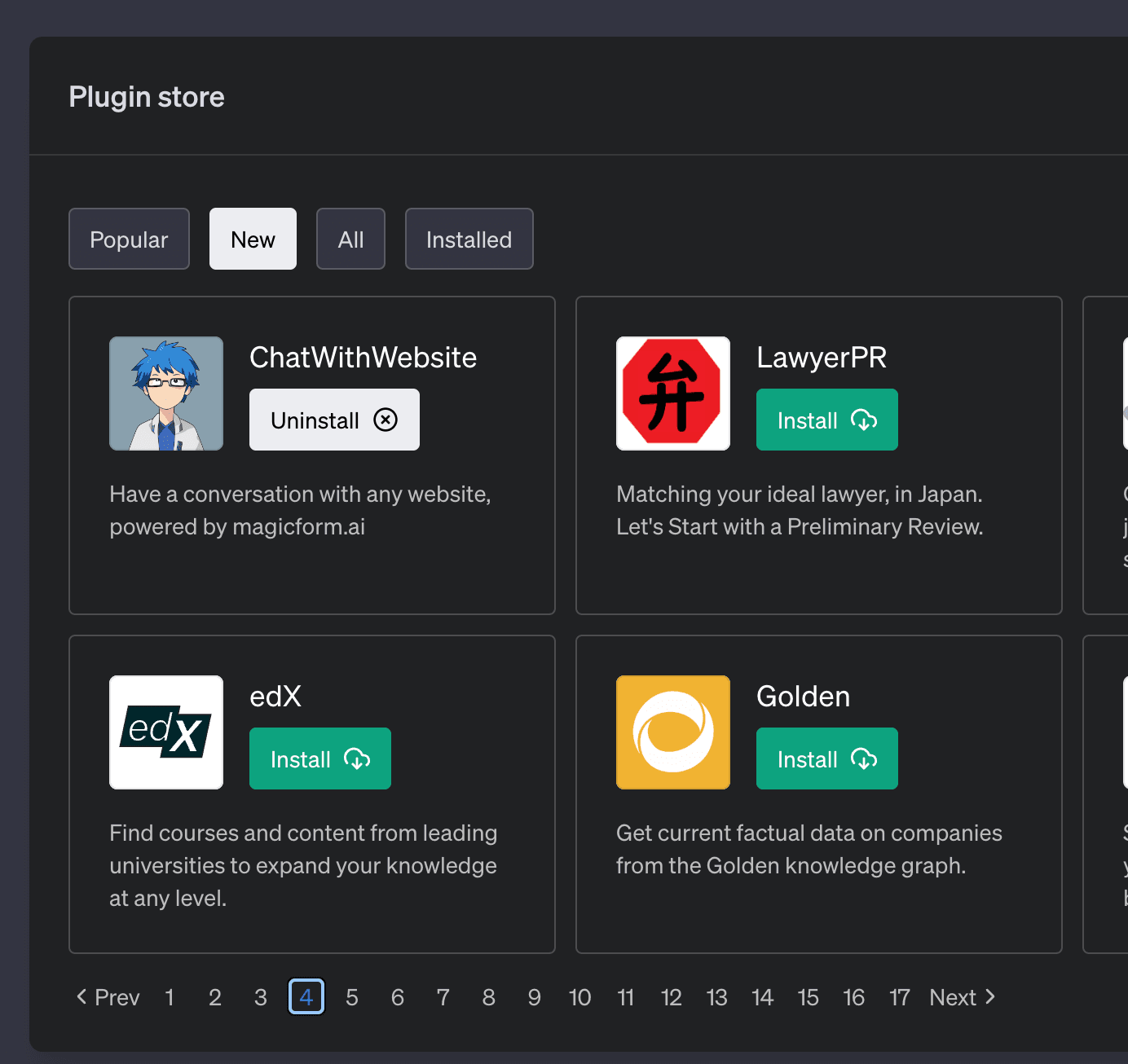This screenshot has height=1064, width=1128.
Task: Jump to page 9 of plugins
Action: point(535,997)
